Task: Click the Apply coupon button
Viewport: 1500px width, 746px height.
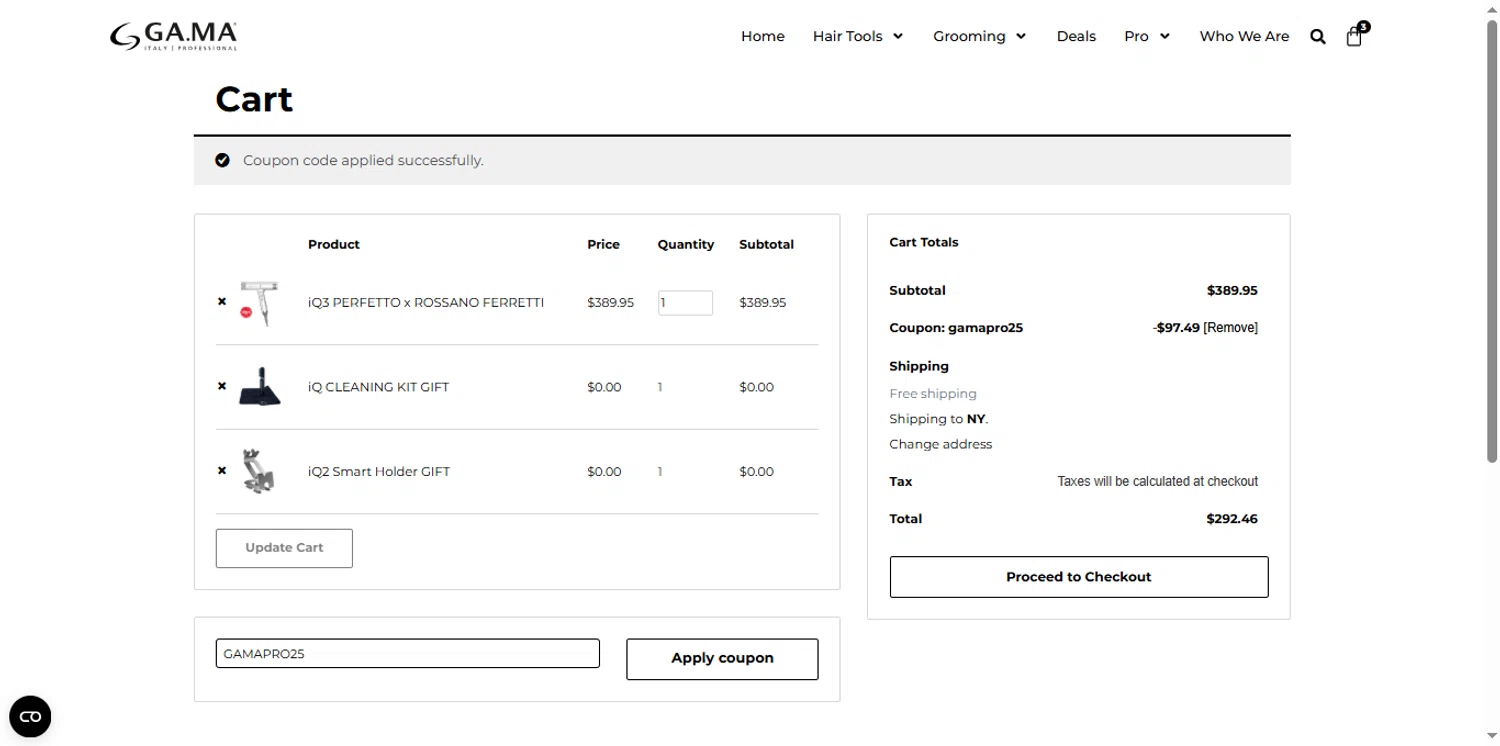Action: click(722, 659)
